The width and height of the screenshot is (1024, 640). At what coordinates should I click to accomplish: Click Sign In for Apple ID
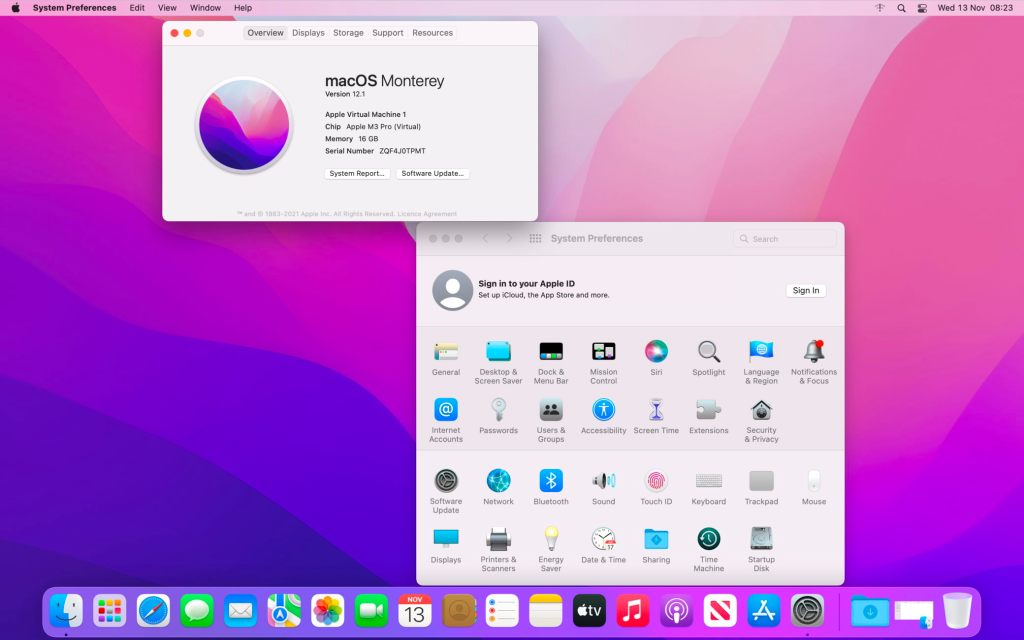[x=805, y=291]
